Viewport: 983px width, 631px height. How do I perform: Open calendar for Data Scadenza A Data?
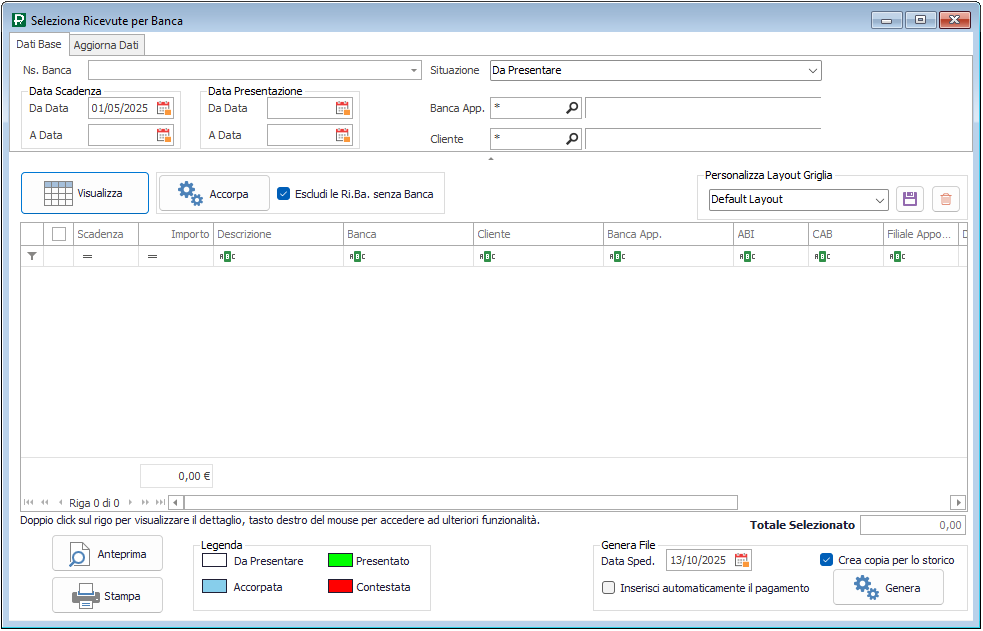coord(164,135)
